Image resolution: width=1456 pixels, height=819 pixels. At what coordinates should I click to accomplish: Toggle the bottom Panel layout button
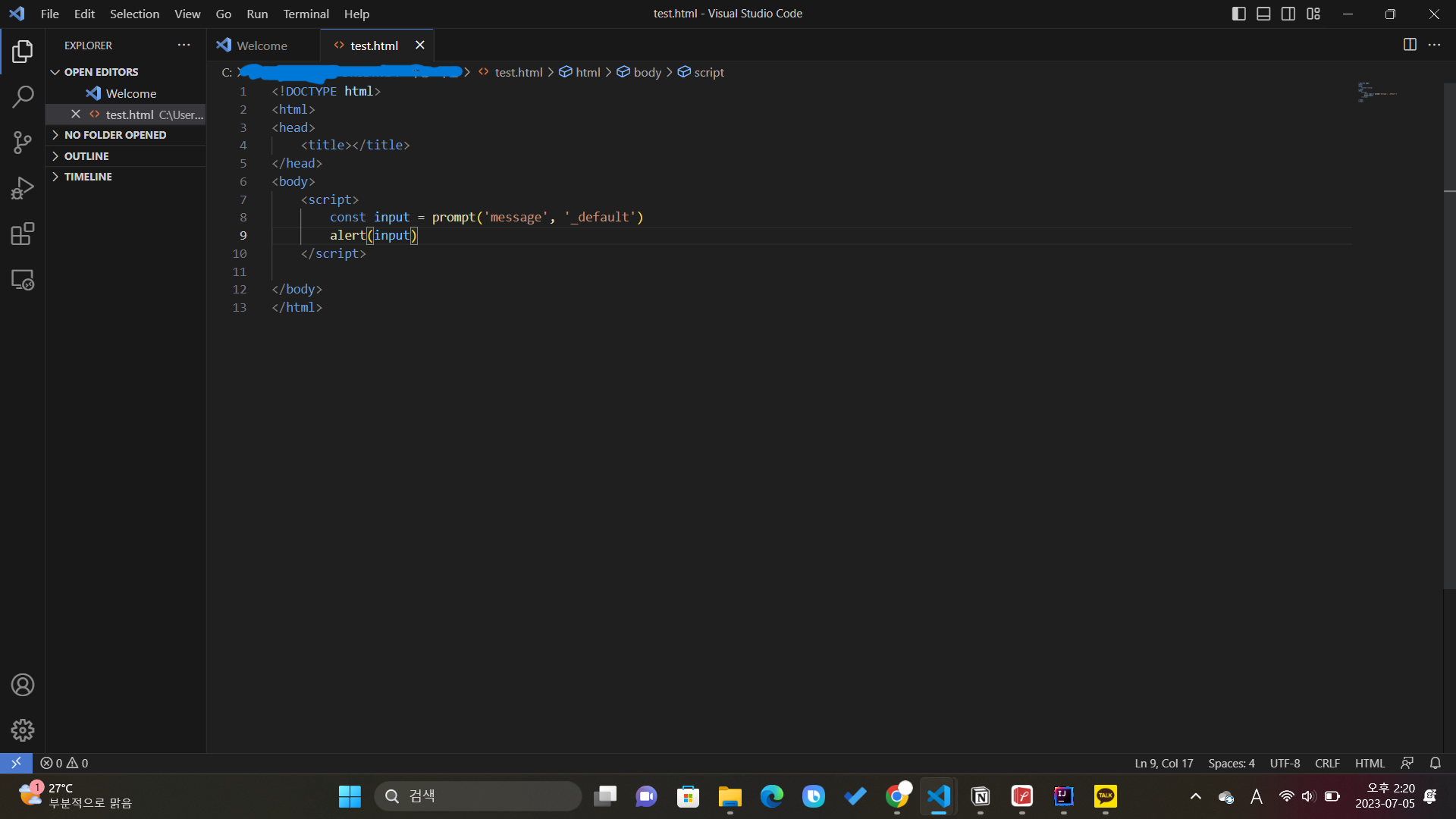click(1263, 14)
